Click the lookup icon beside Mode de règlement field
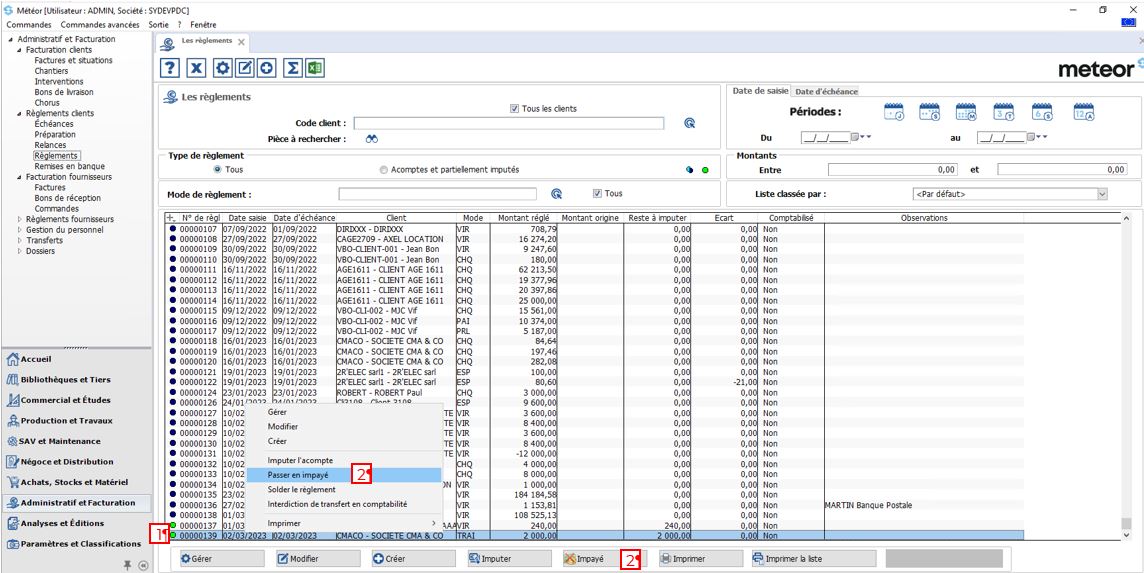Screen dimensions: 1144x573 click(557, 194)
